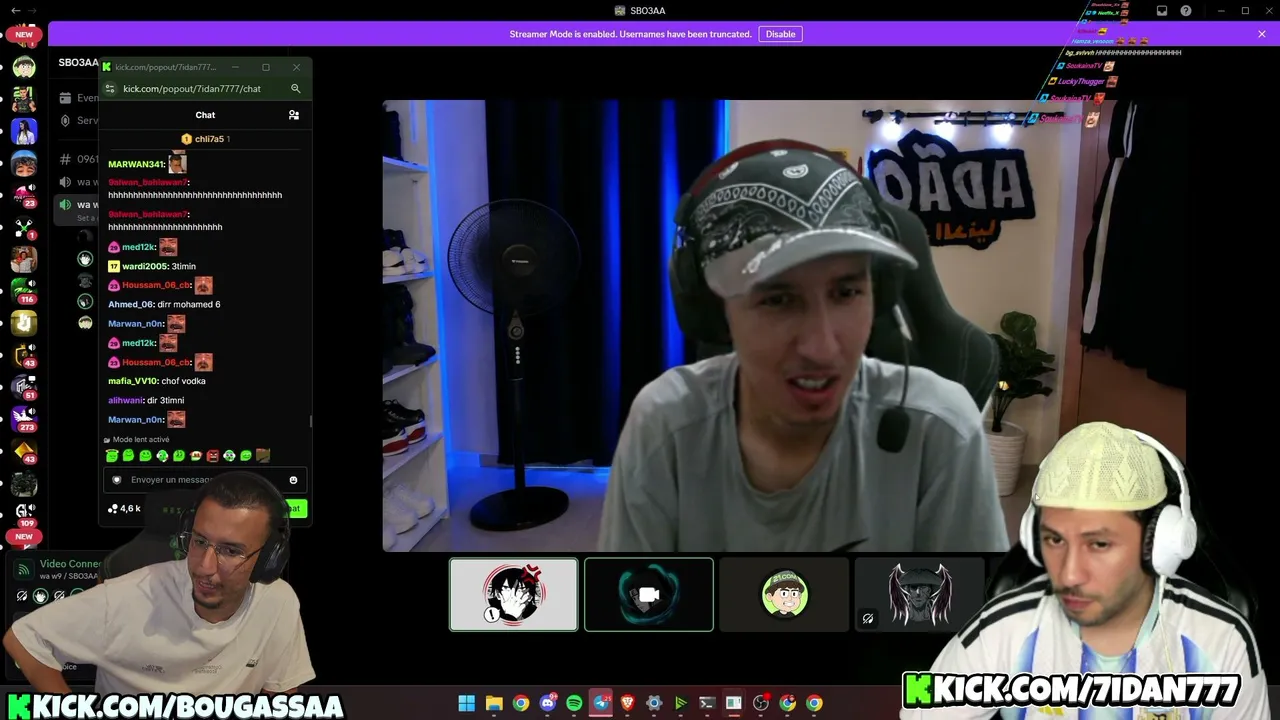Screen dimensions: 1280x720
Task: Open the server with the 51 badge
Action: point(24,386)
